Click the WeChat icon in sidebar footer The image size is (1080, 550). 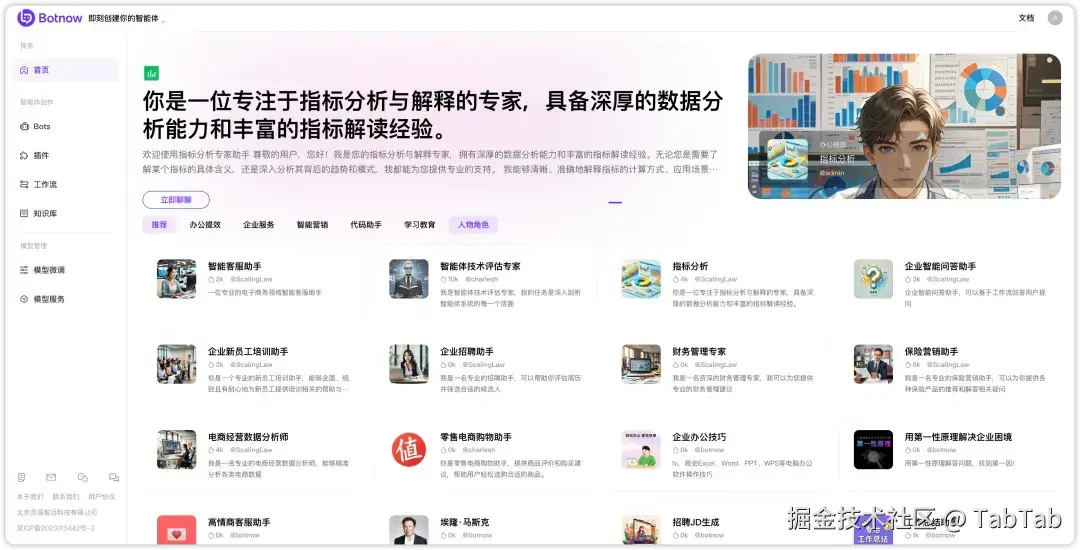(83, 477)
